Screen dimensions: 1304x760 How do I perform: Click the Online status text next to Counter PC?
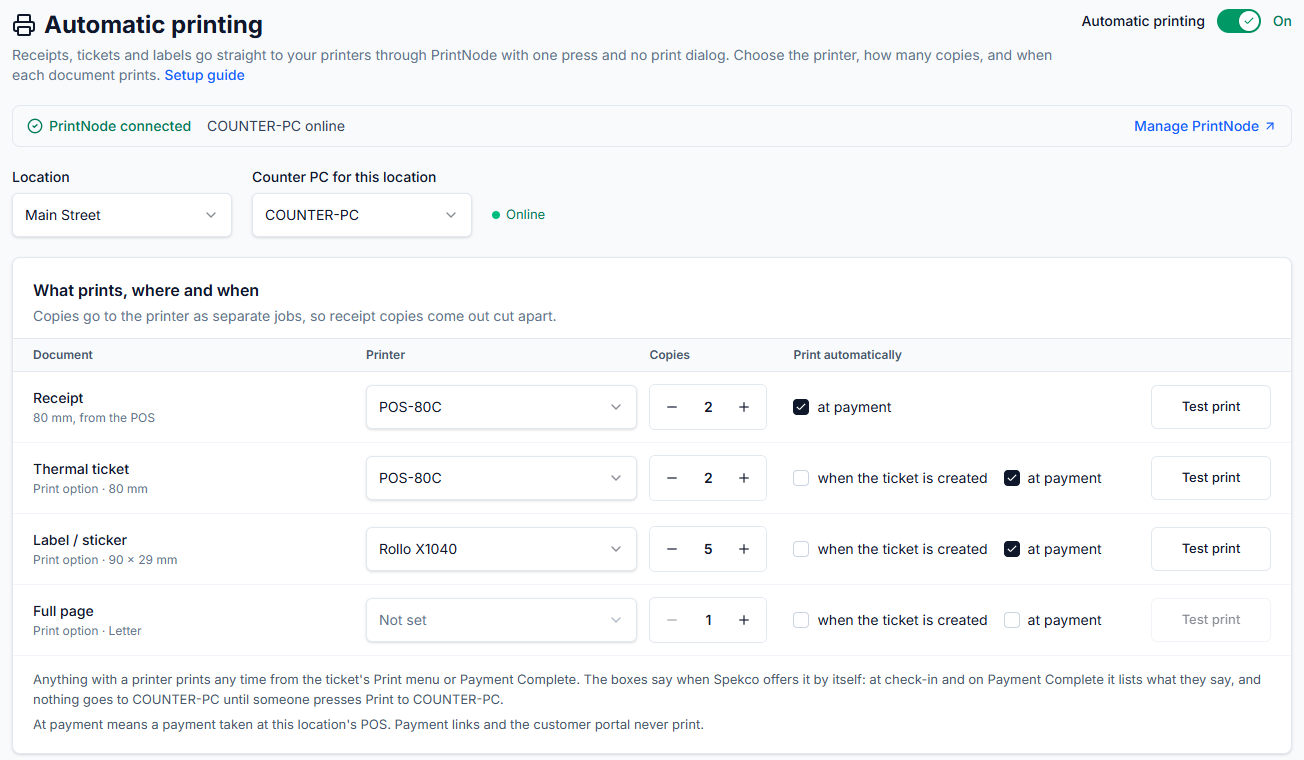point(525,215)
